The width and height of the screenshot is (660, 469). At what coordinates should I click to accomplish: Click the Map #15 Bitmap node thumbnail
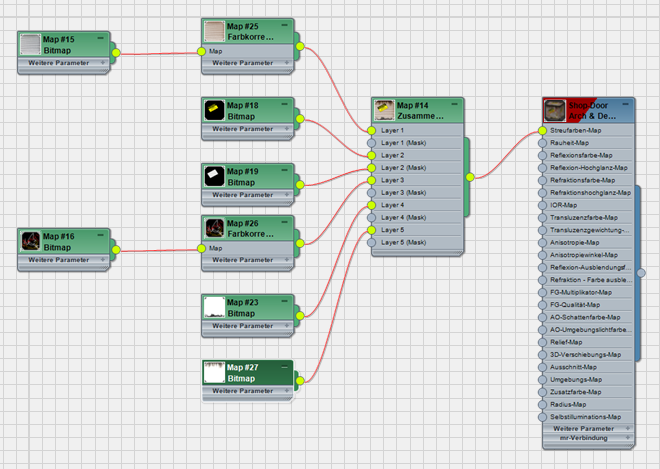point(30,45)
